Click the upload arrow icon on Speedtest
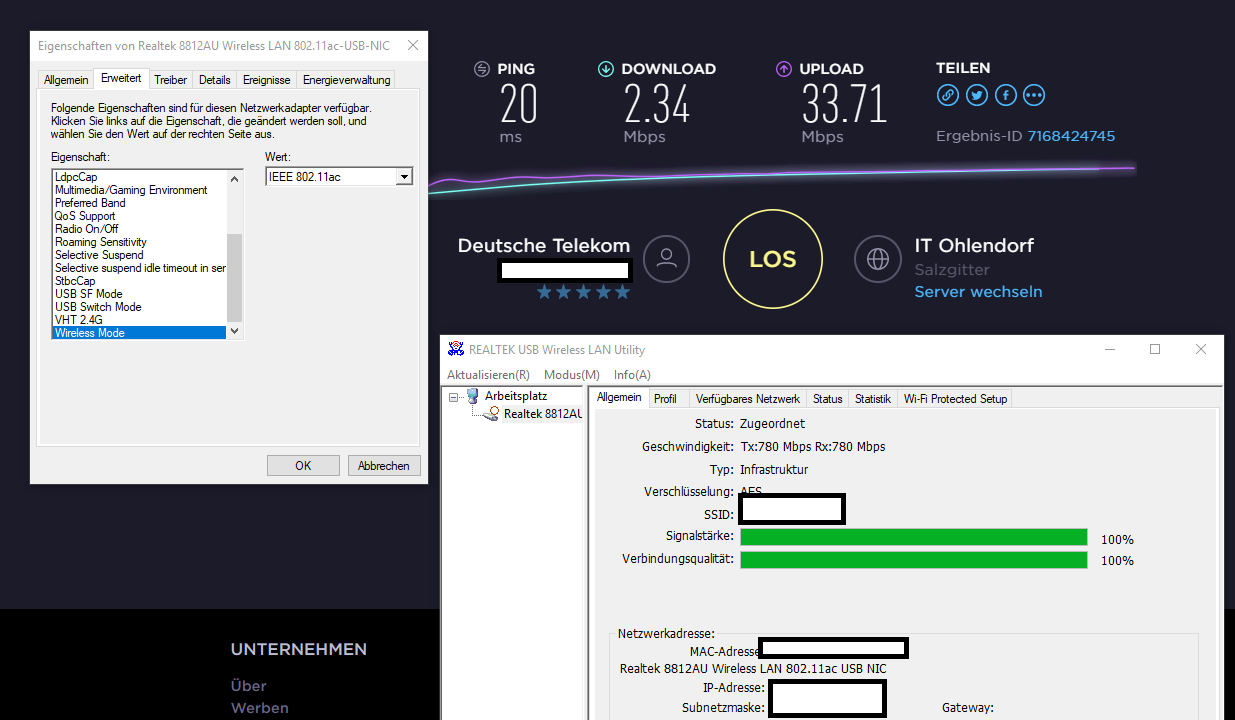The width and height of the screenshot is (1235, 720). point(784,69)
